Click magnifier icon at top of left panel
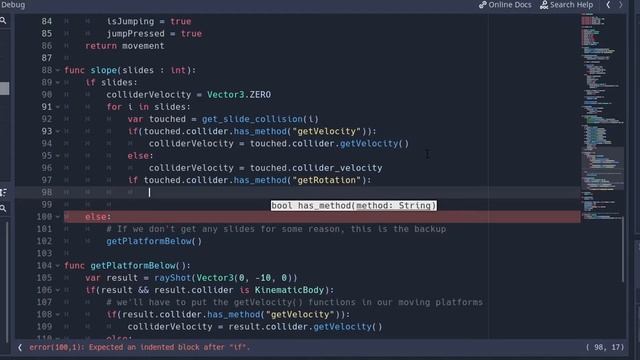Screen dimensions: 640x360 (x=3, y=20)
